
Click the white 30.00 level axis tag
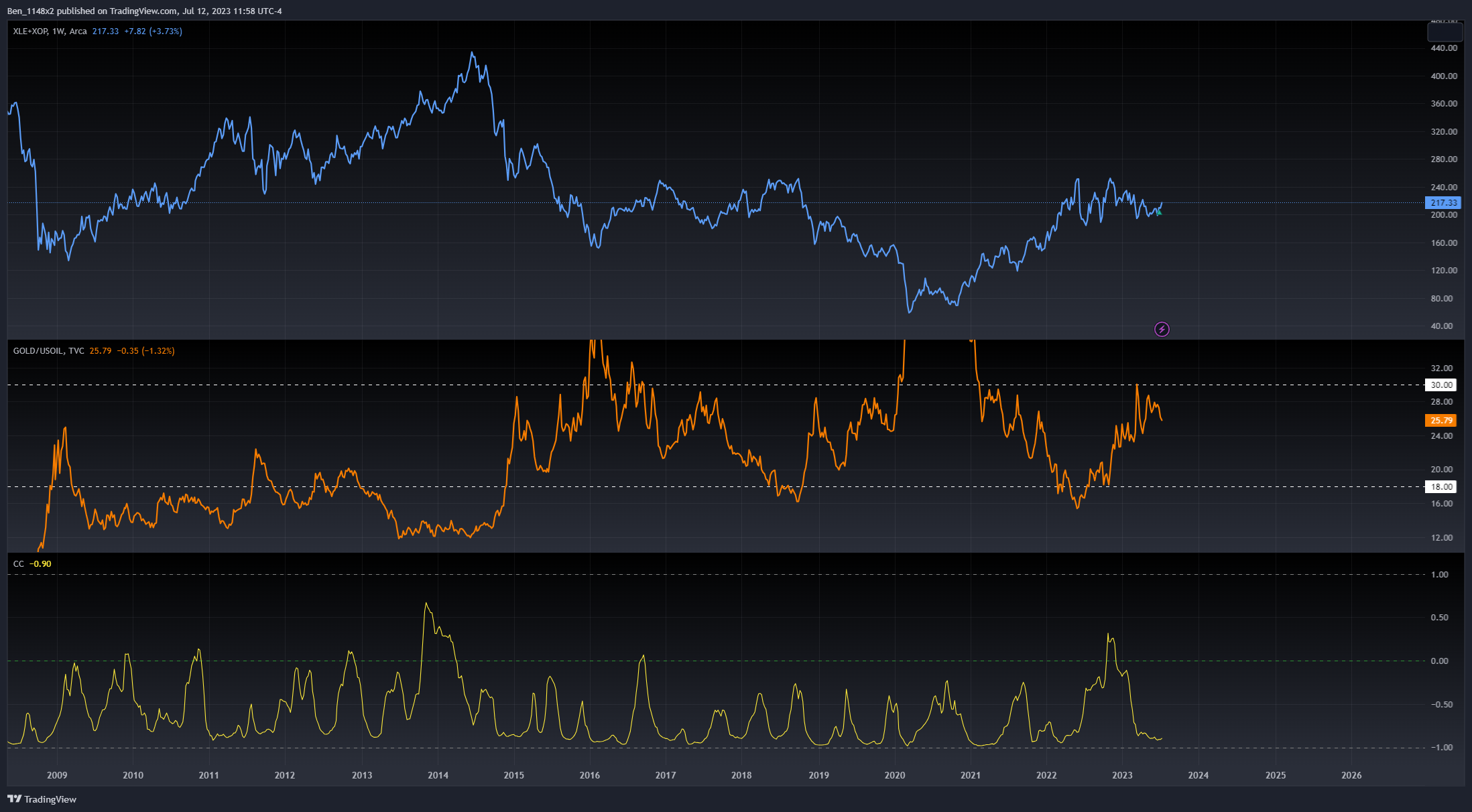point(1441,385)
